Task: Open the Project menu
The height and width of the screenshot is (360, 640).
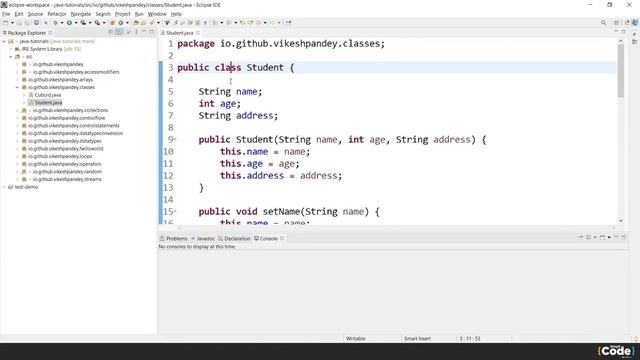Action: tap(122, 14)
